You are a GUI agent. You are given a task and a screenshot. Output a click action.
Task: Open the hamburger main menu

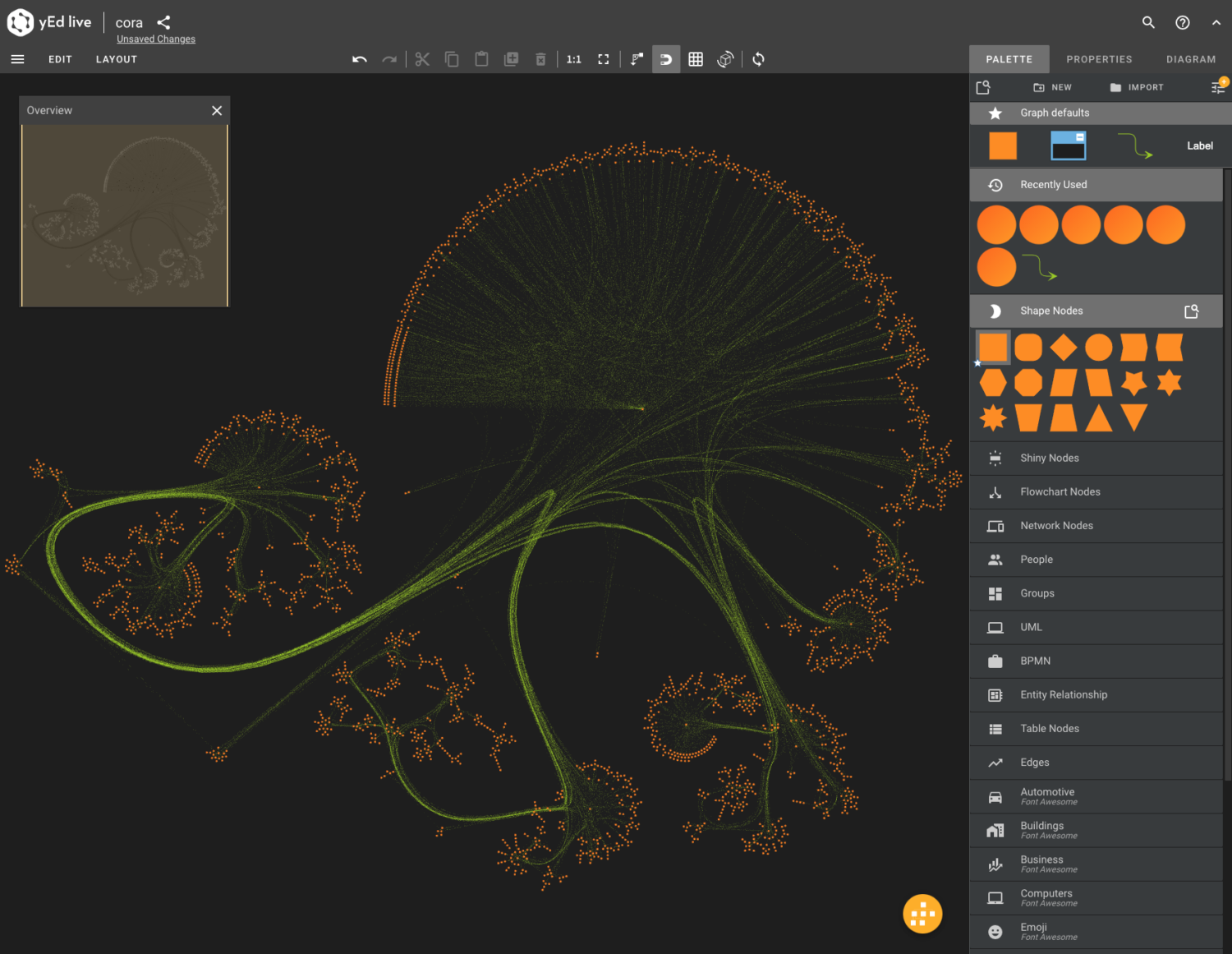coord(17,59)
